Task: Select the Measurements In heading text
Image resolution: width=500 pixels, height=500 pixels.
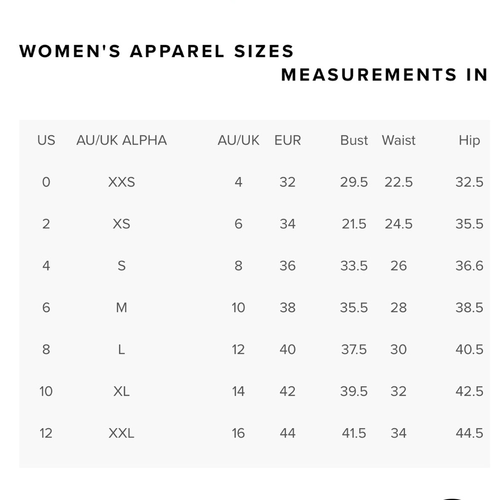Action: click(x=385, y=75)
